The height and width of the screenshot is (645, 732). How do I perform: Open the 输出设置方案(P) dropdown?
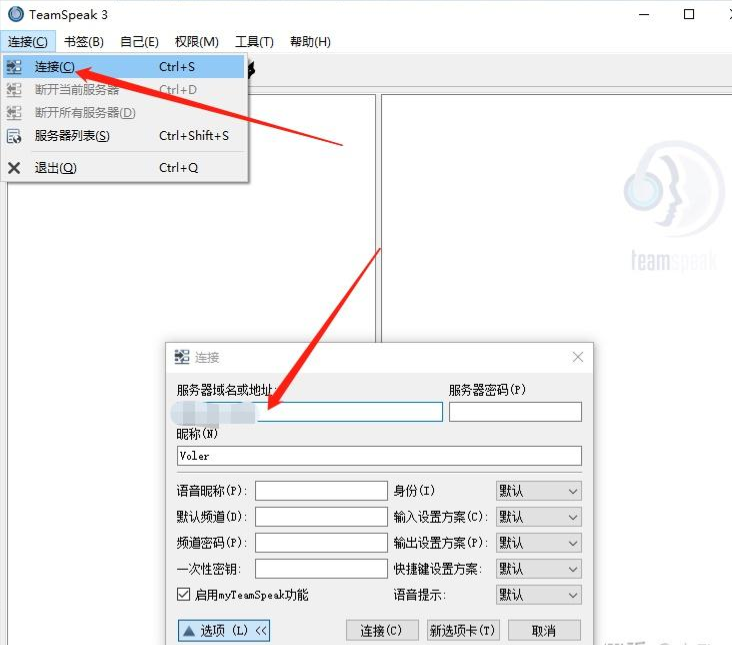coord(539,543)
